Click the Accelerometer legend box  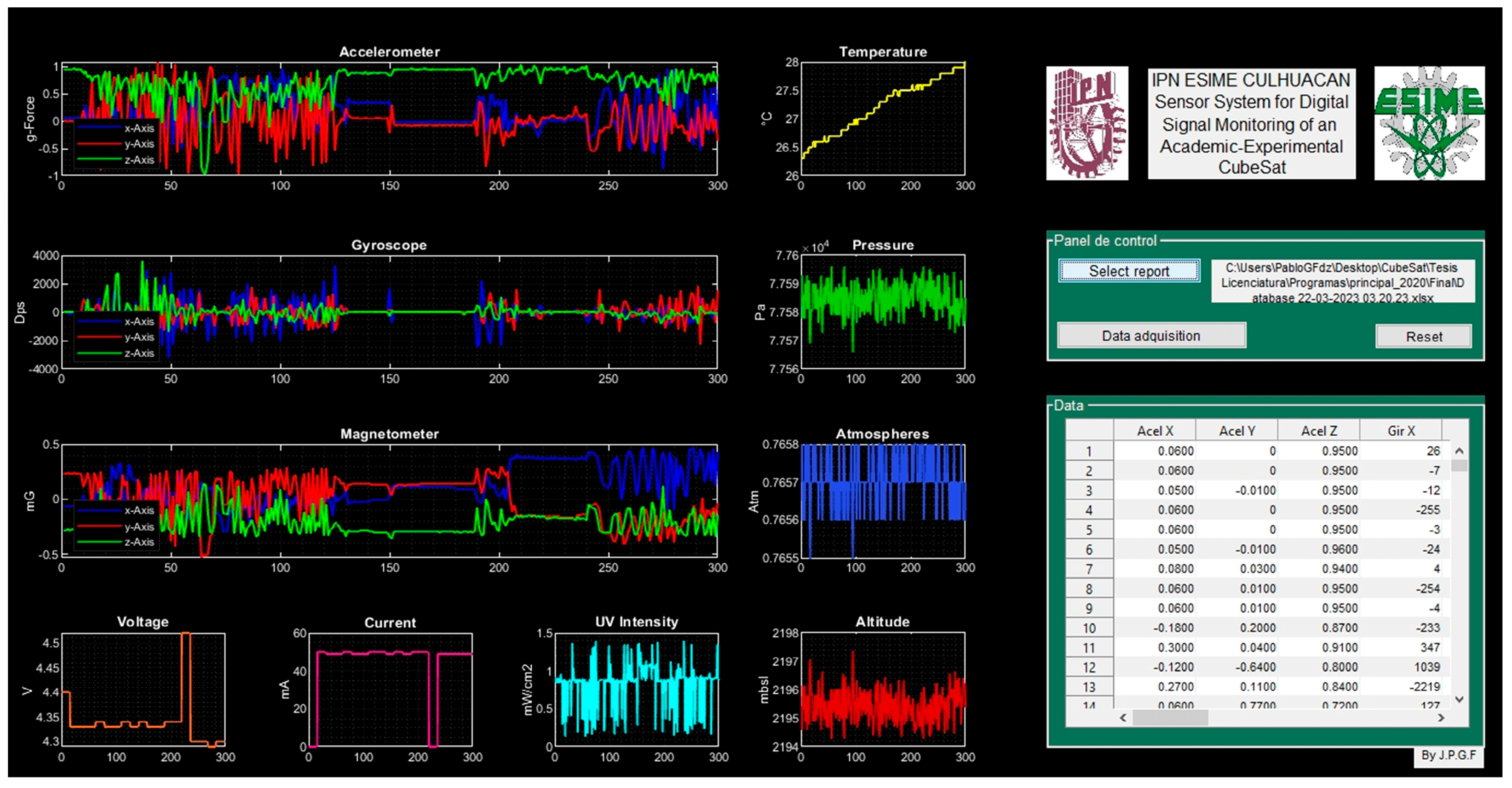[x=116, y=144]
